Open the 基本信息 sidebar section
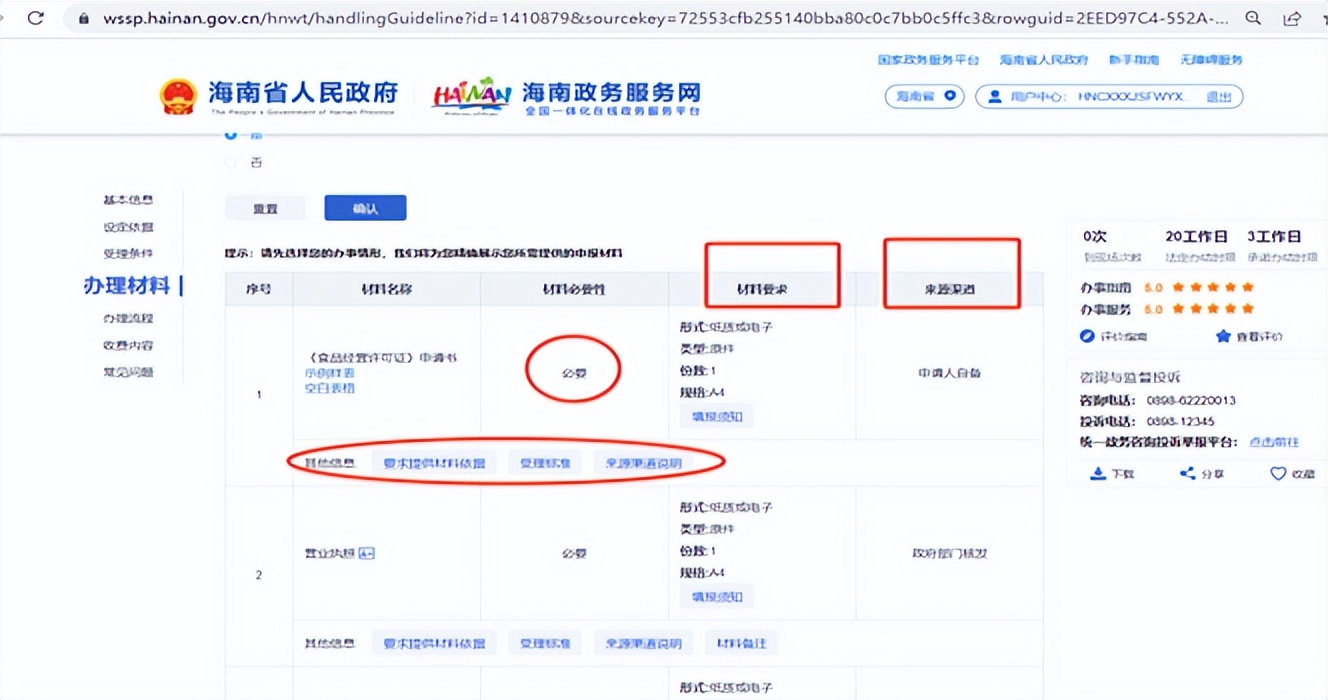1328x700 pixels. [x=128, y=200]
